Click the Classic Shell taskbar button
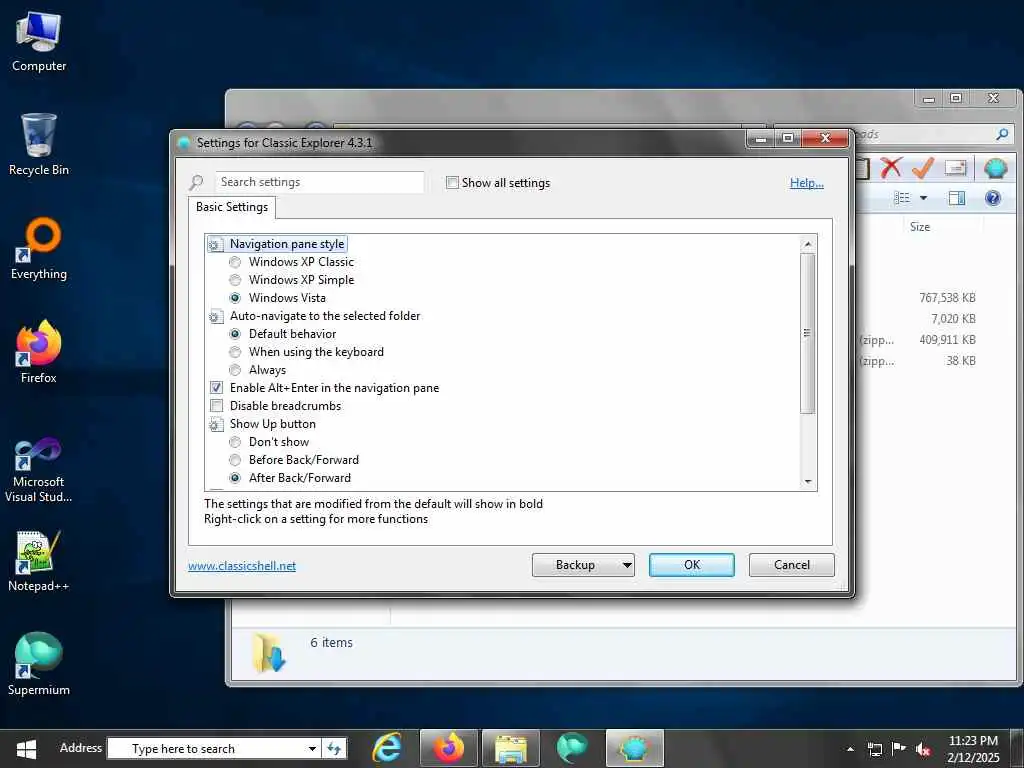1024x768 pixels. coord(635,748)
